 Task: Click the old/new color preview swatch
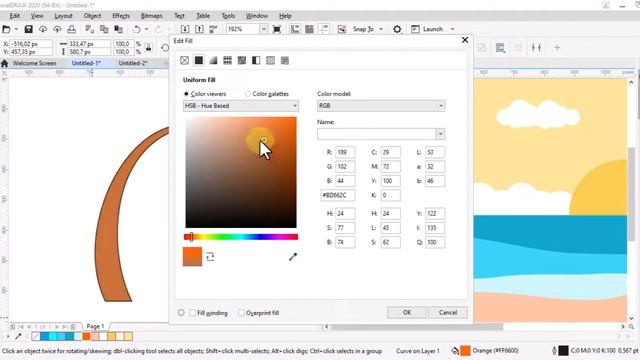click(192, 257)
